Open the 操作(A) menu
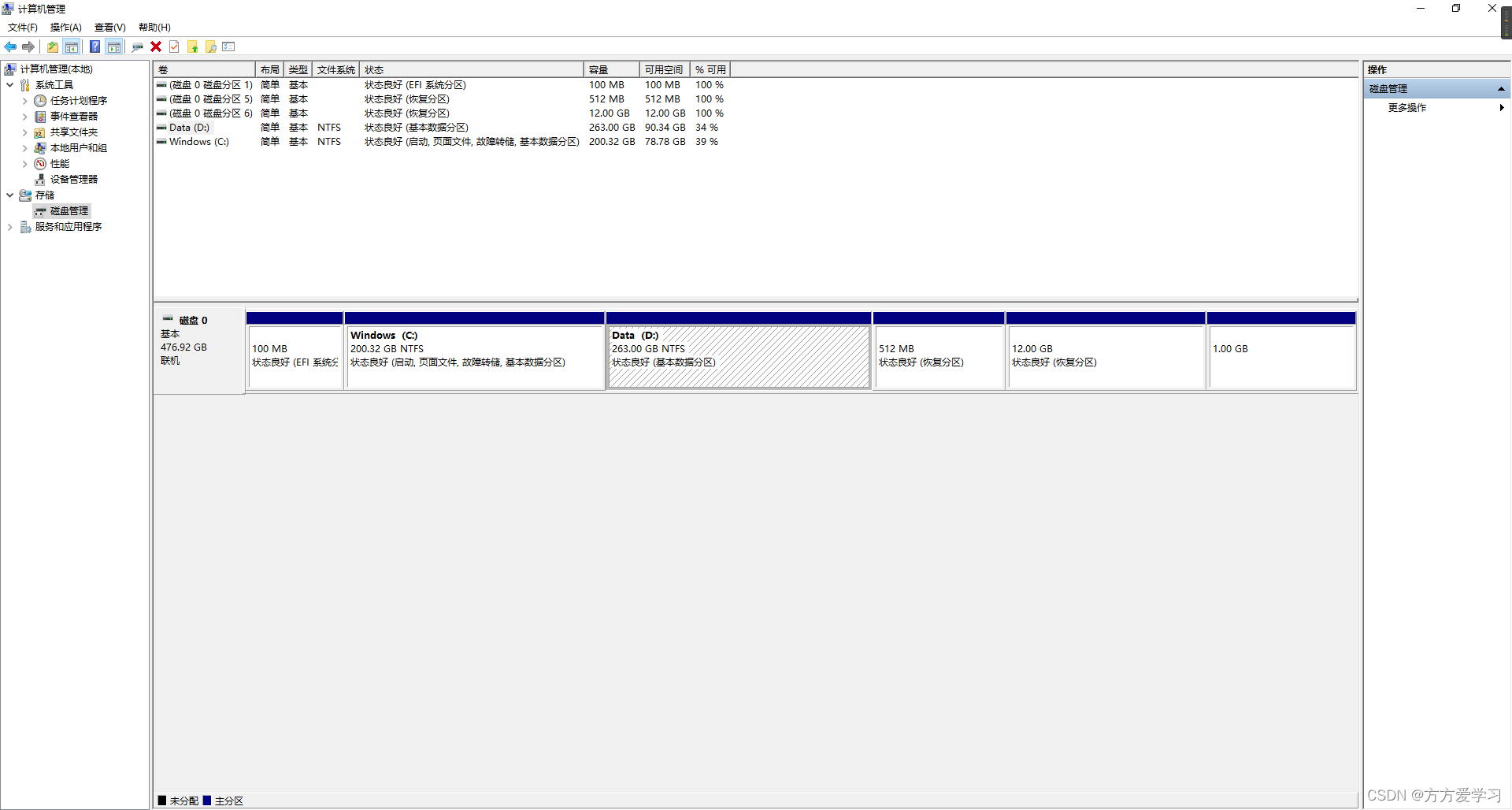The height and width of the screenshot is (810, 1512). [x=66, y=28]
